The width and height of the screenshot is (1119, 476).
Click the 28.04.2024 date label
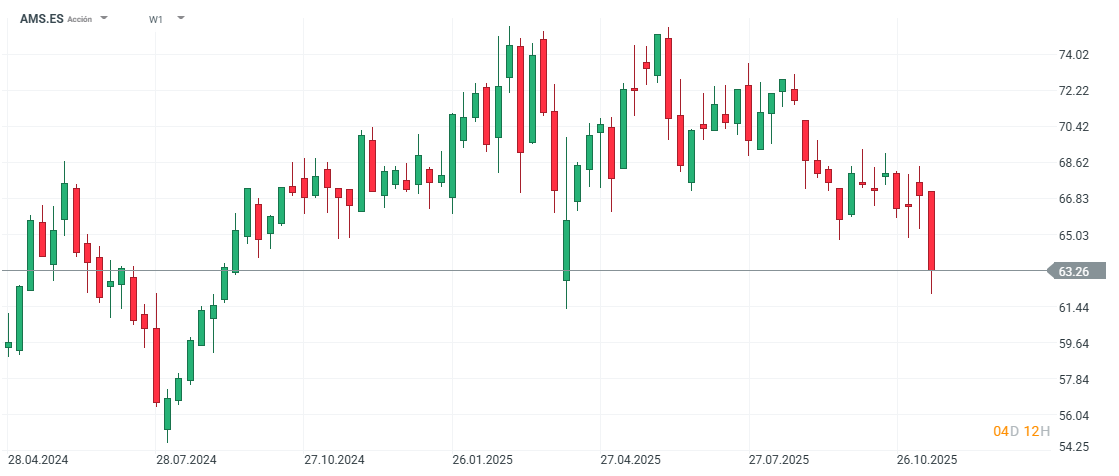38,460
